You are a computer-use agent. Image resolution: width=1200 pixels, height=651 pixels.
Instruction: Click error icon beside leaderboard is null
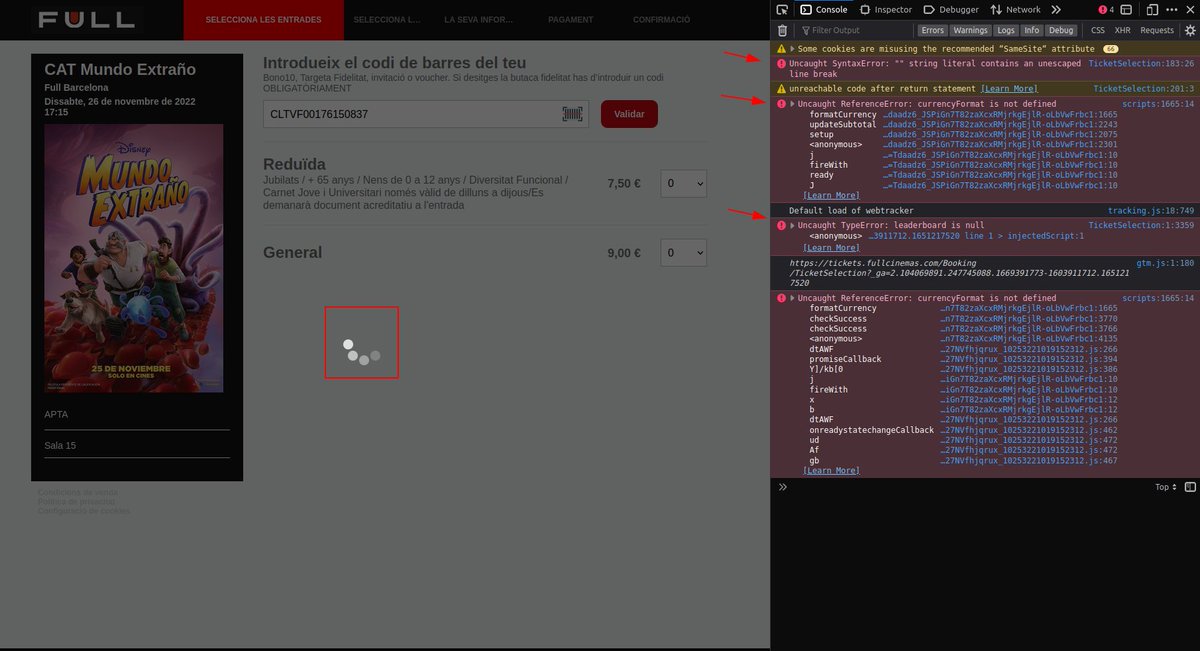coord(781,225)
